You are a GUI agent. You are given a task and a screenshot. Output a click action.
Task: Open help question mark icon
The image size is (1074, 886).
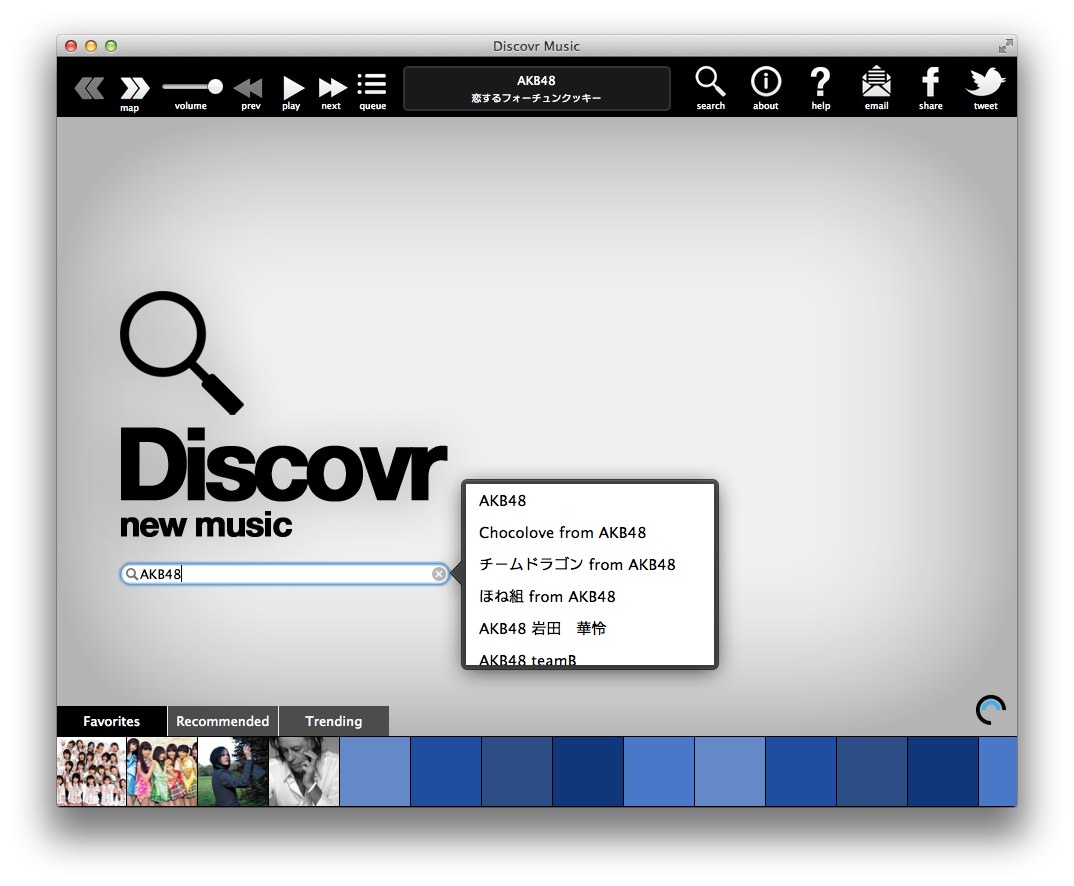point(820,81)
